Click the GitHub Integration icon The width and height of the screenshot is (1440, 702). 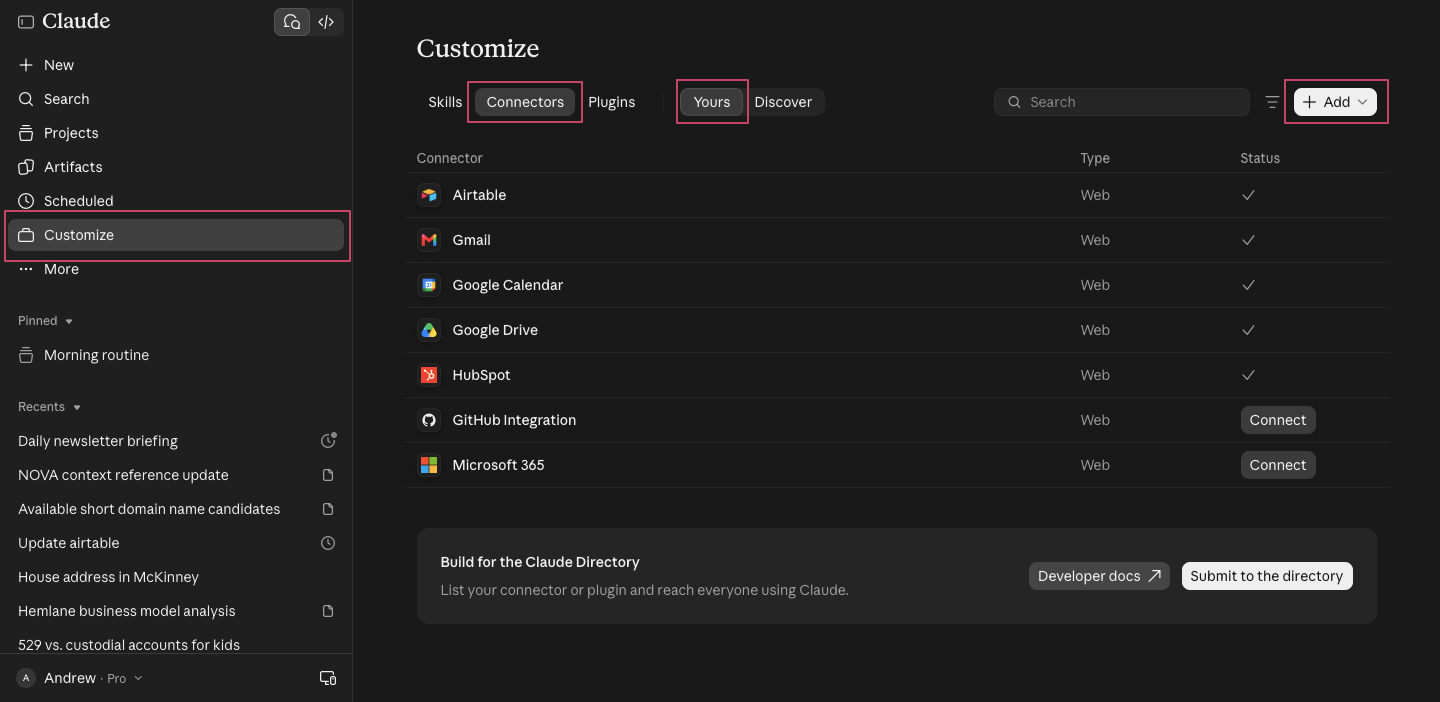[x=429, y=420]
